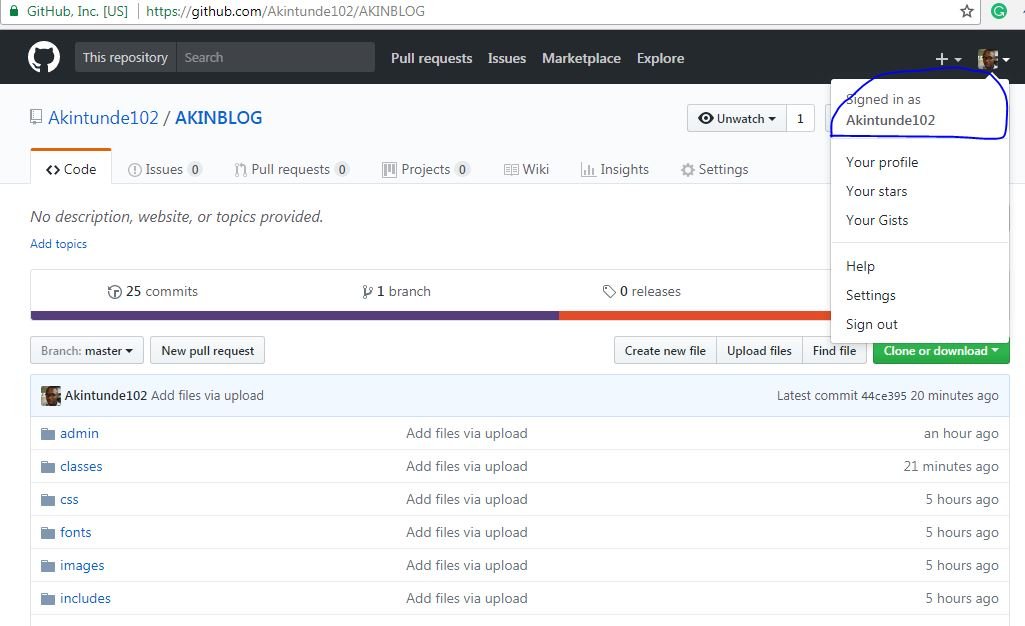This screenshot has width=1025, height=626.
Task: Open the Wiki tab
Action: 526,169
